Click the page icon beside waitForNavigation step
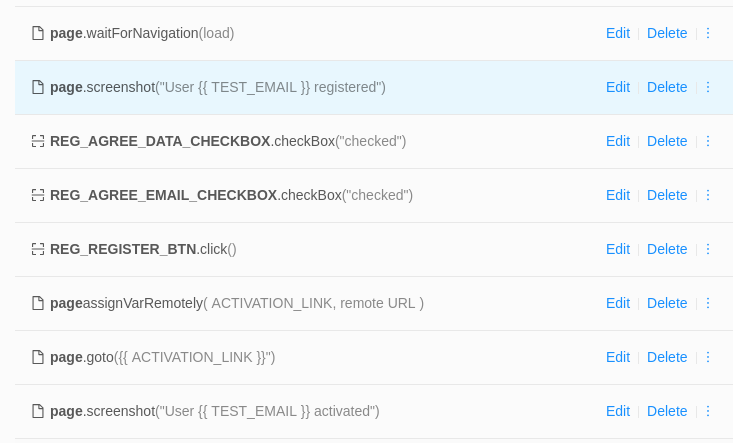 [x=37, y=33]
